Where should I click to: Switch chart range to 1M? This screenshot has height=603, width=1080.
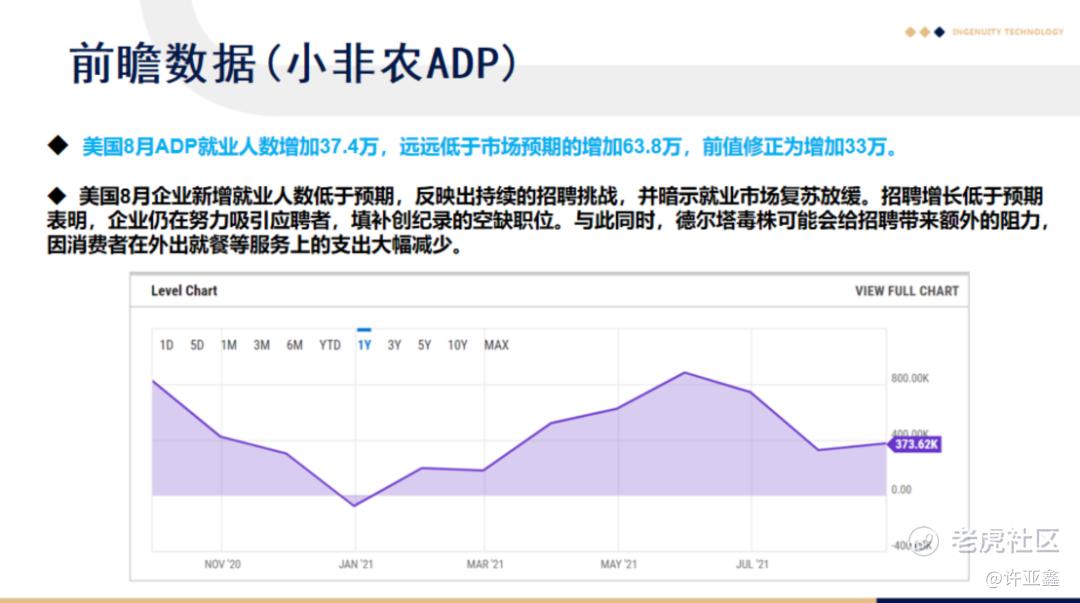229,345
